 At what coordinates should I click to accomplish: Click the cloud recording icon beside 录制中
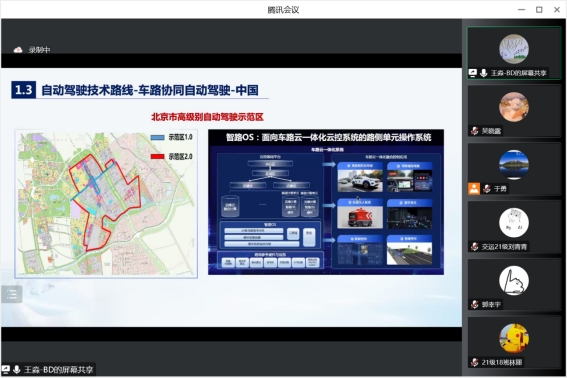(x=18, y=50)
